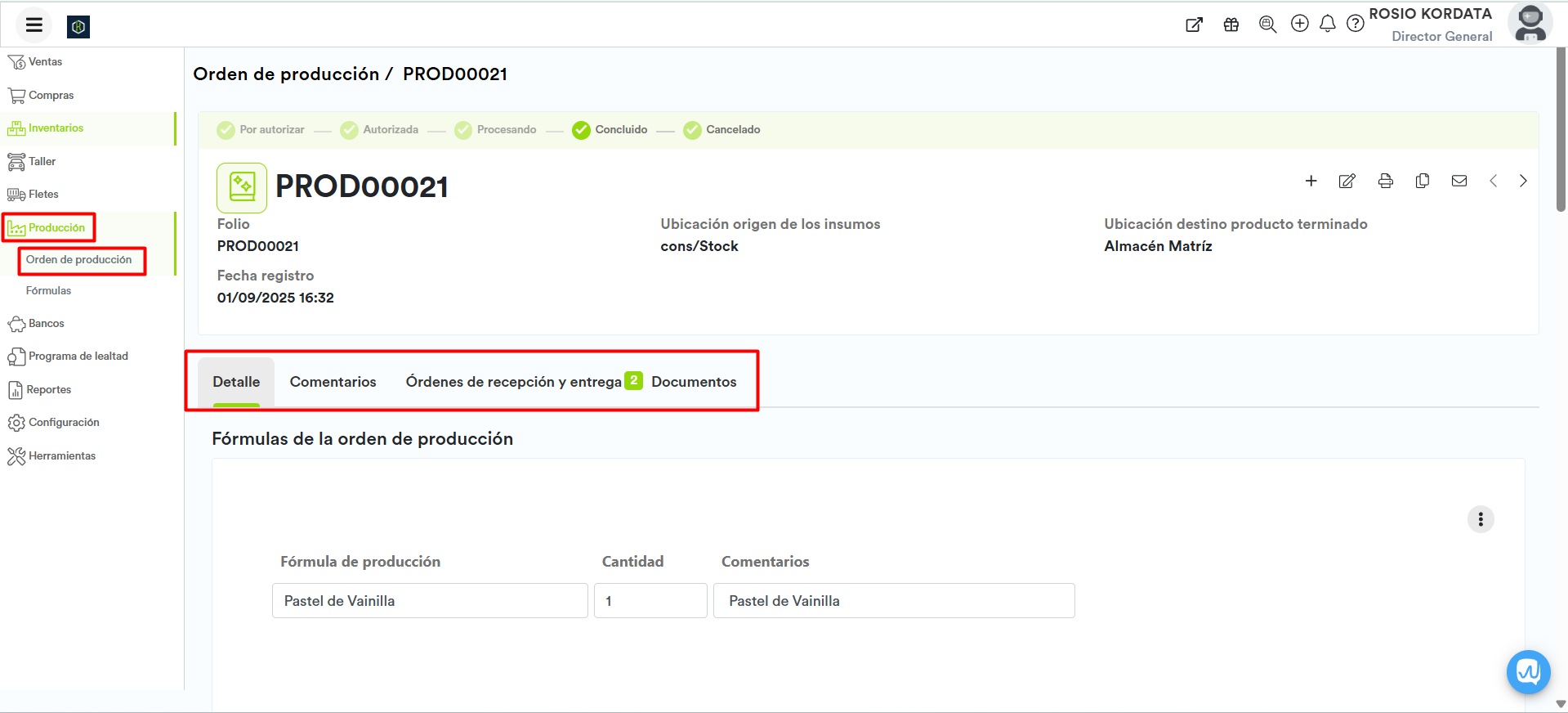This screenshot has height=713, width=1568.
Task: Edit order with the pencil icon
Action: pyautogui.click(x=1347, y=181)
